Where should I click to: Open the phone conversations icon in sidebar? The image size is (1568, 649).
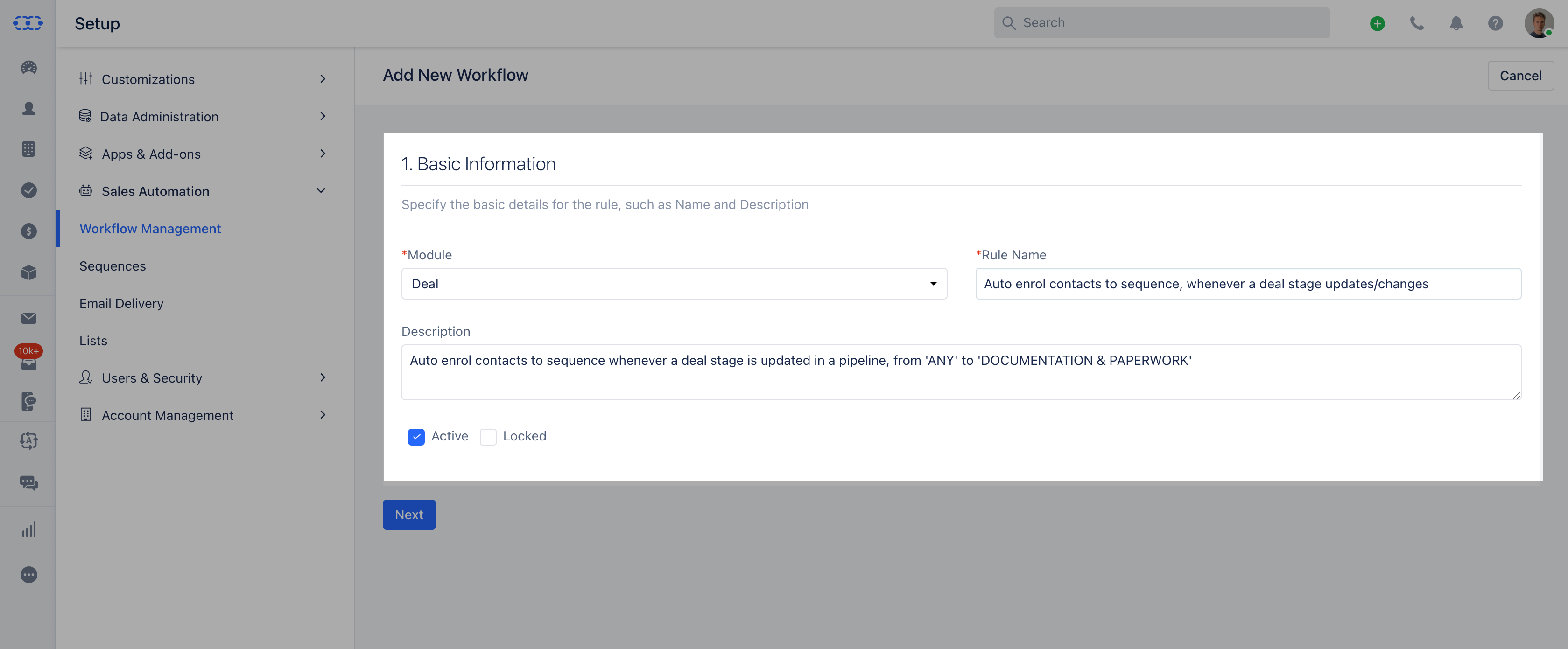click(x=28, y=401)
